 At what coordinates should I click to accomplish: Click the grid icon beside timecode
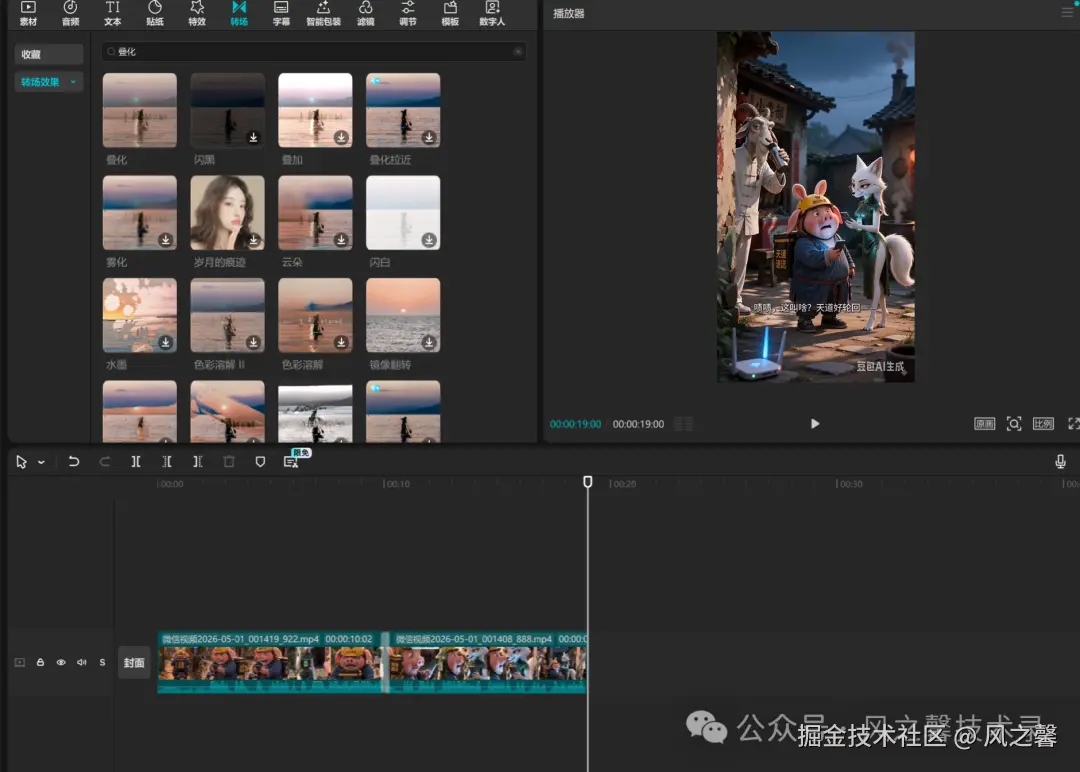point(683,424)
